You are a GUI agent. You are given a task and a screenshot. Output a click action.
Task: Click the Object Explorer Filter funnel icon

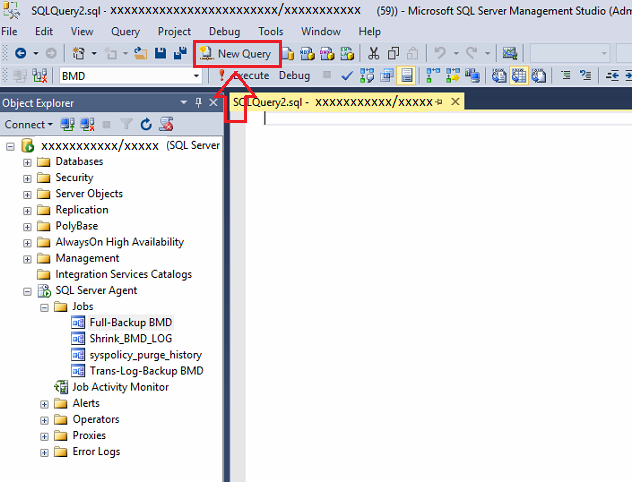126,125
